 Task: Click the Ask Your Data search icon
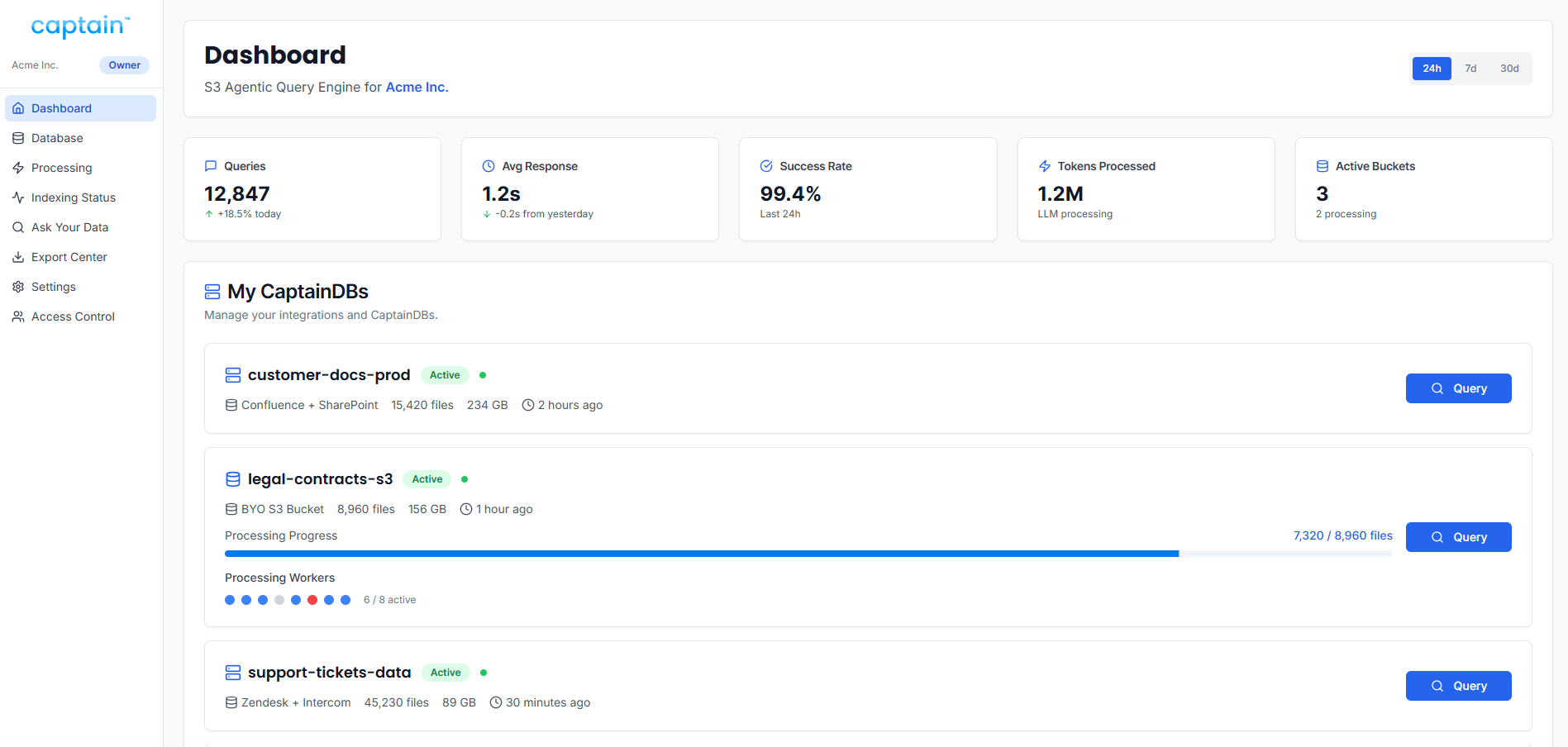[x=18, y=227]
